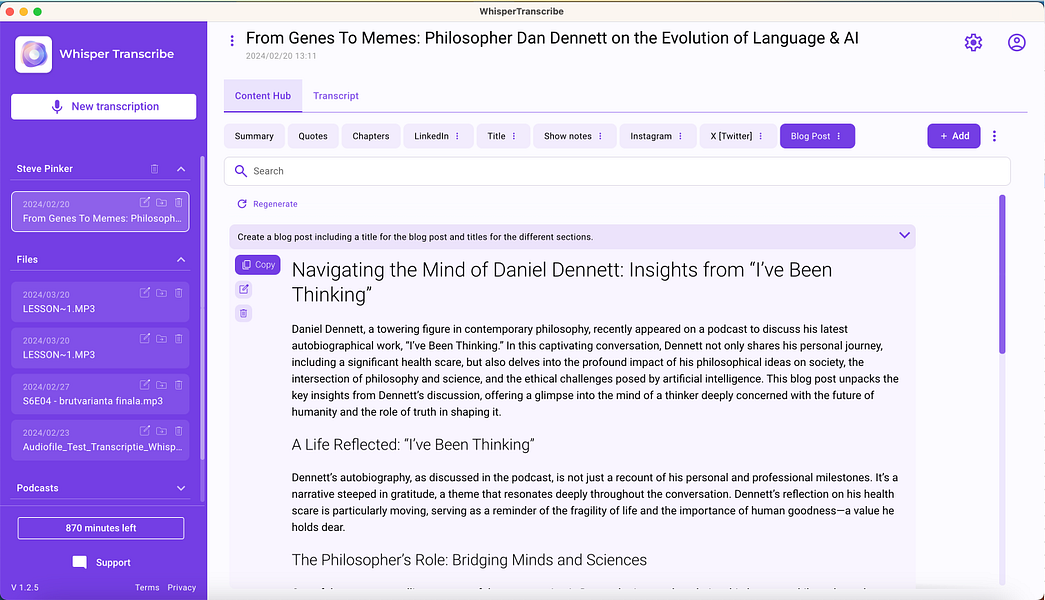Click edit icon on Audiofile_Test_Transcriptie file
This screenshot has width=1045, height=600.
[x=145, y=431]
